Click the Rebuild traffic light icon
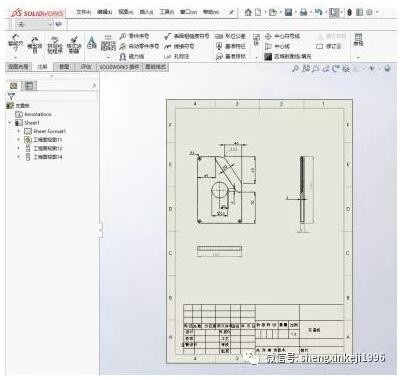This screenshot has height=380, width=401. [349, 12]
